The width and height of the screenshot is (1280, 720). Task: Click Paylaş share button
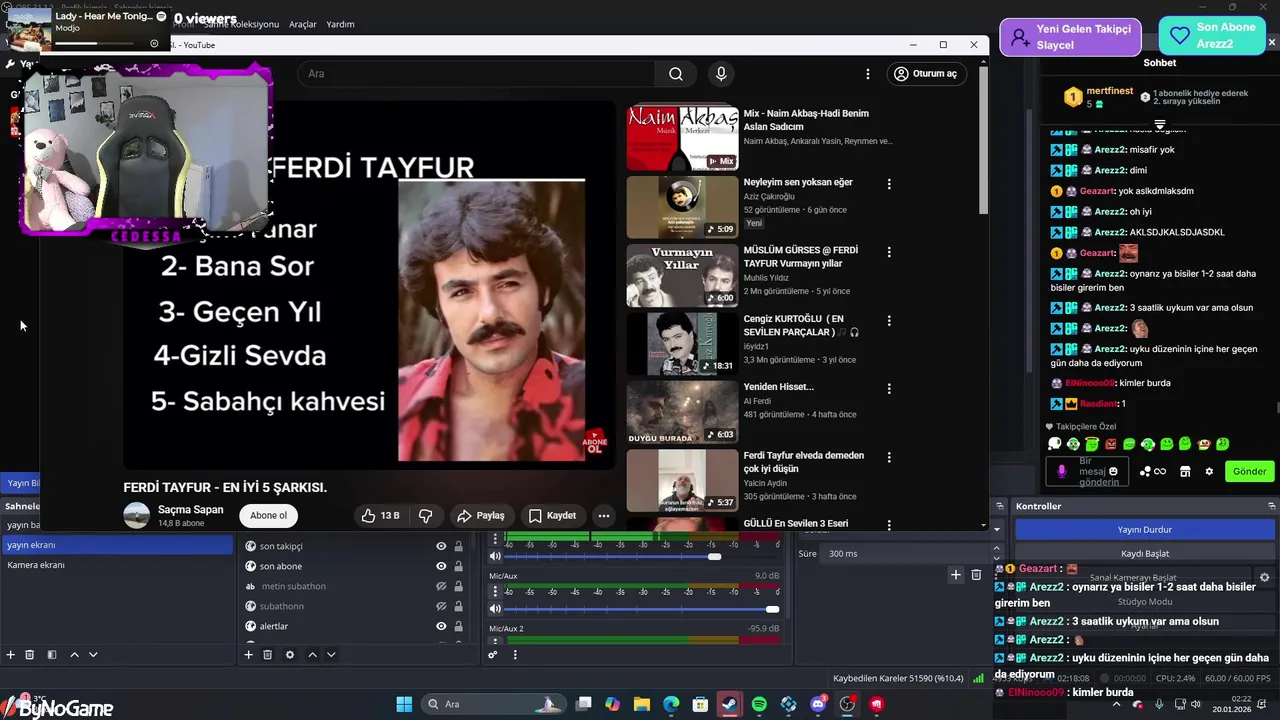[481, 516]
